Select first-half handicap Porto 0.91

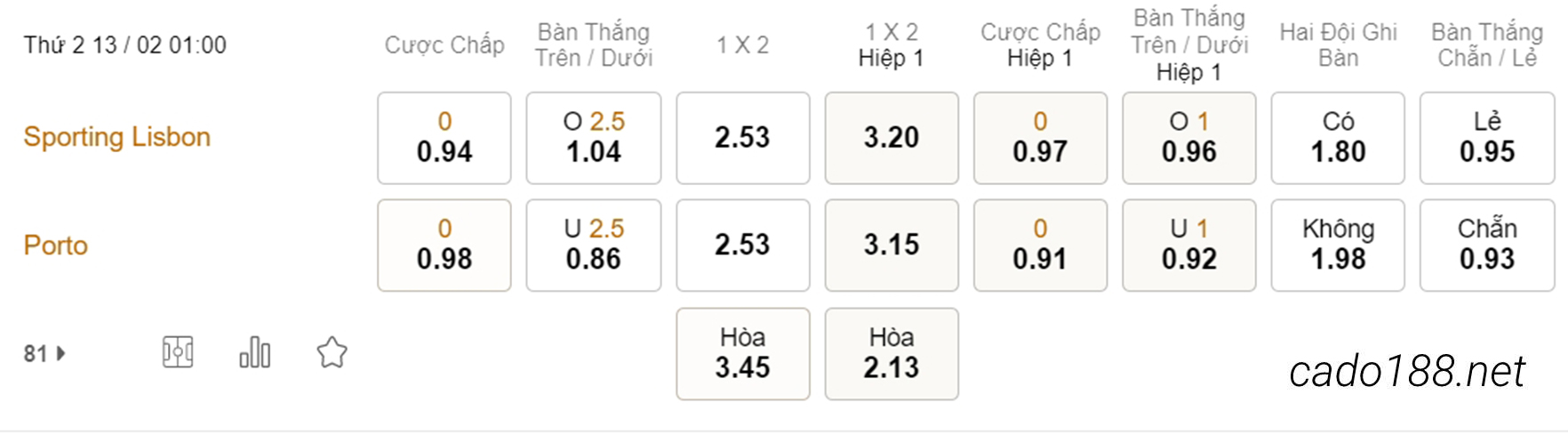(1040, 245)
